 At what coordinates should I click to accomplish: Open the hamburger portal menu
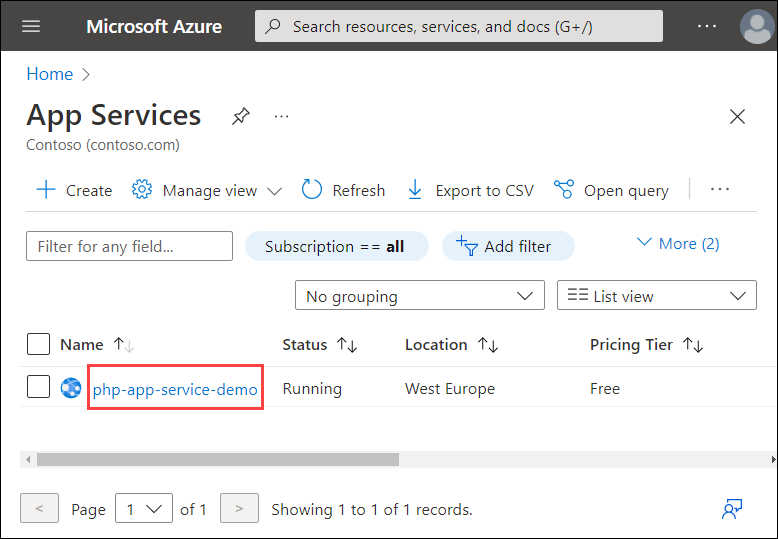31,26
